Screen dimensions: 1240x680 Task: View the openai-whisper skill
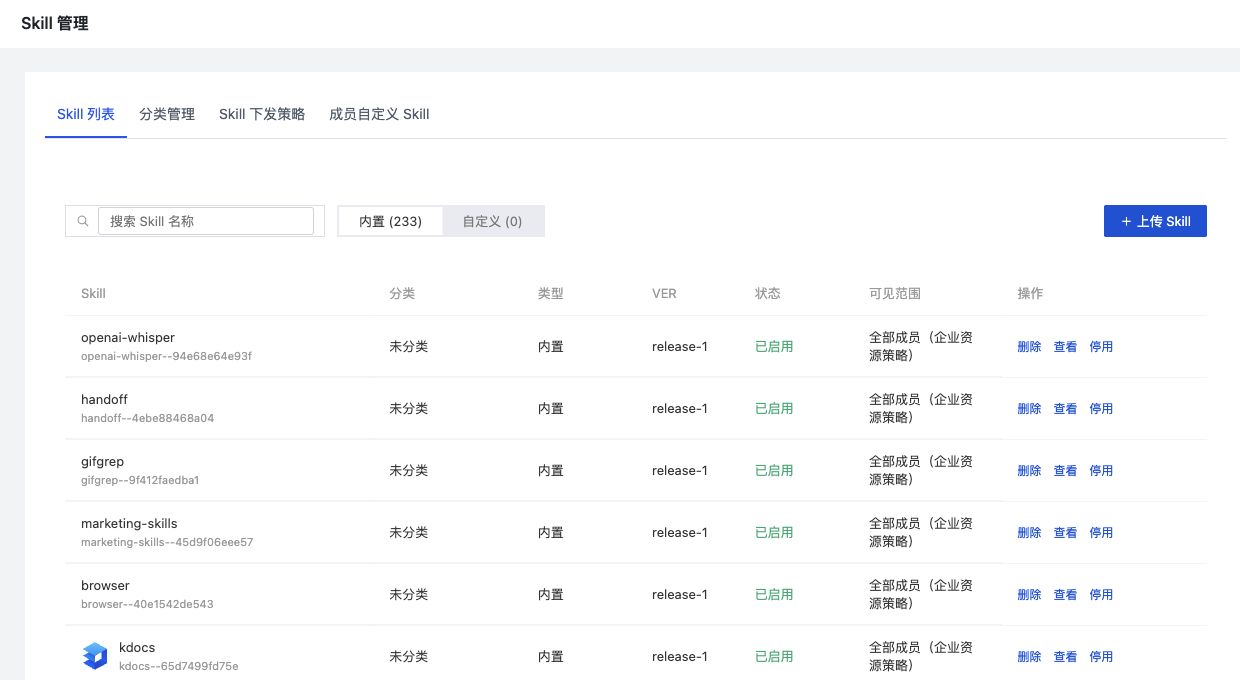pyautogui.click(x=1065, y=347)
